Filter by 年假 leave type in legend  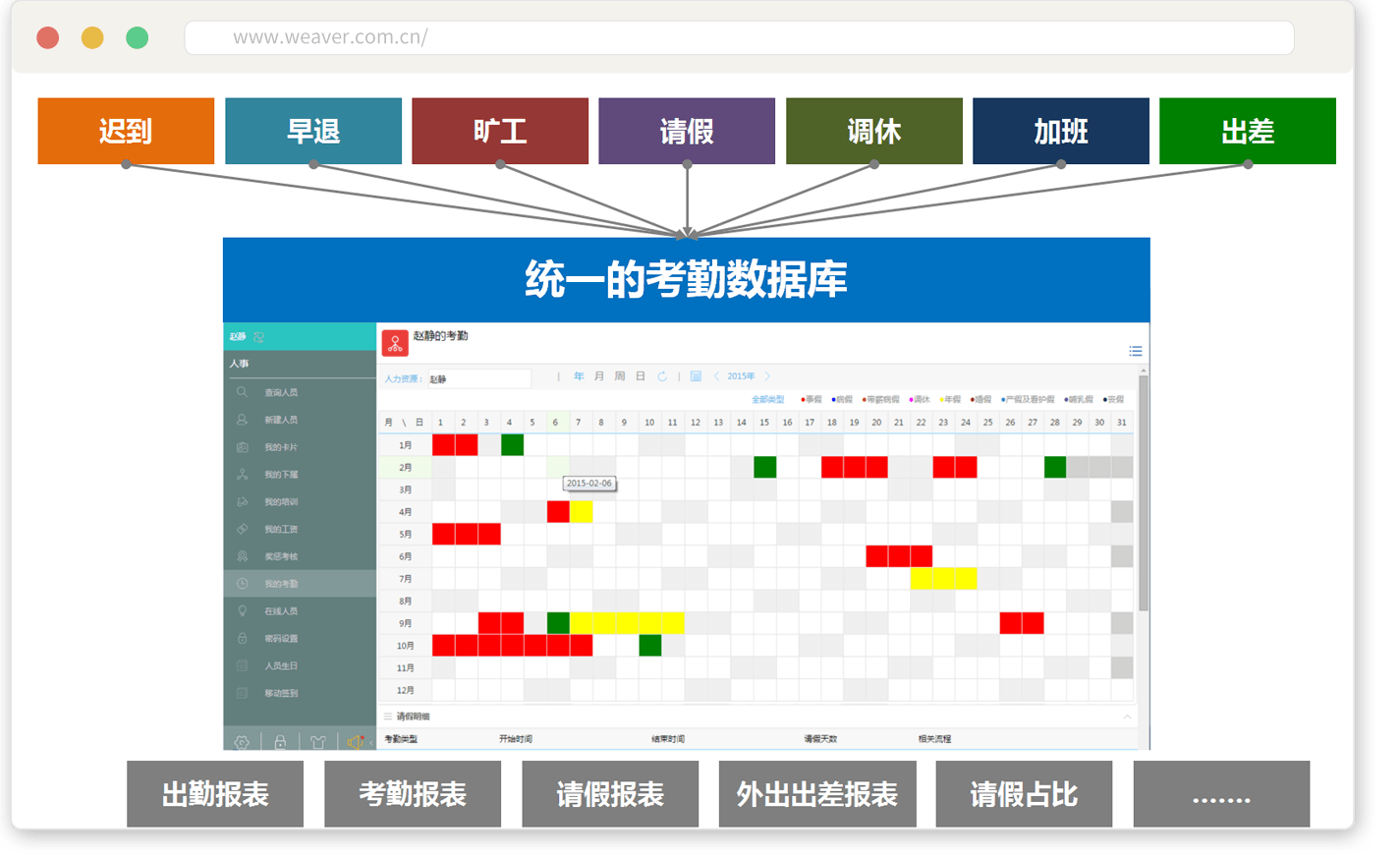pyautogui.click(x=951, y=400)
